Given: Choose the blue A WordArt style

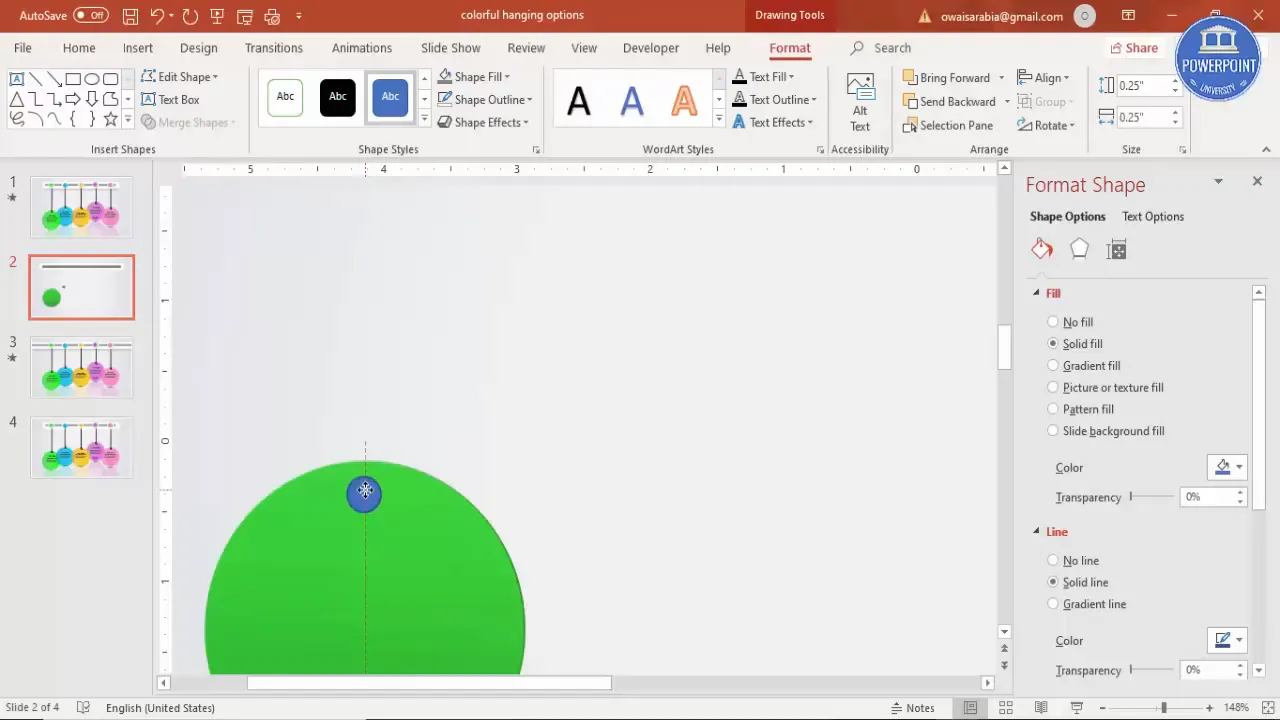Looking at the screenshot, I should point(632,100).
